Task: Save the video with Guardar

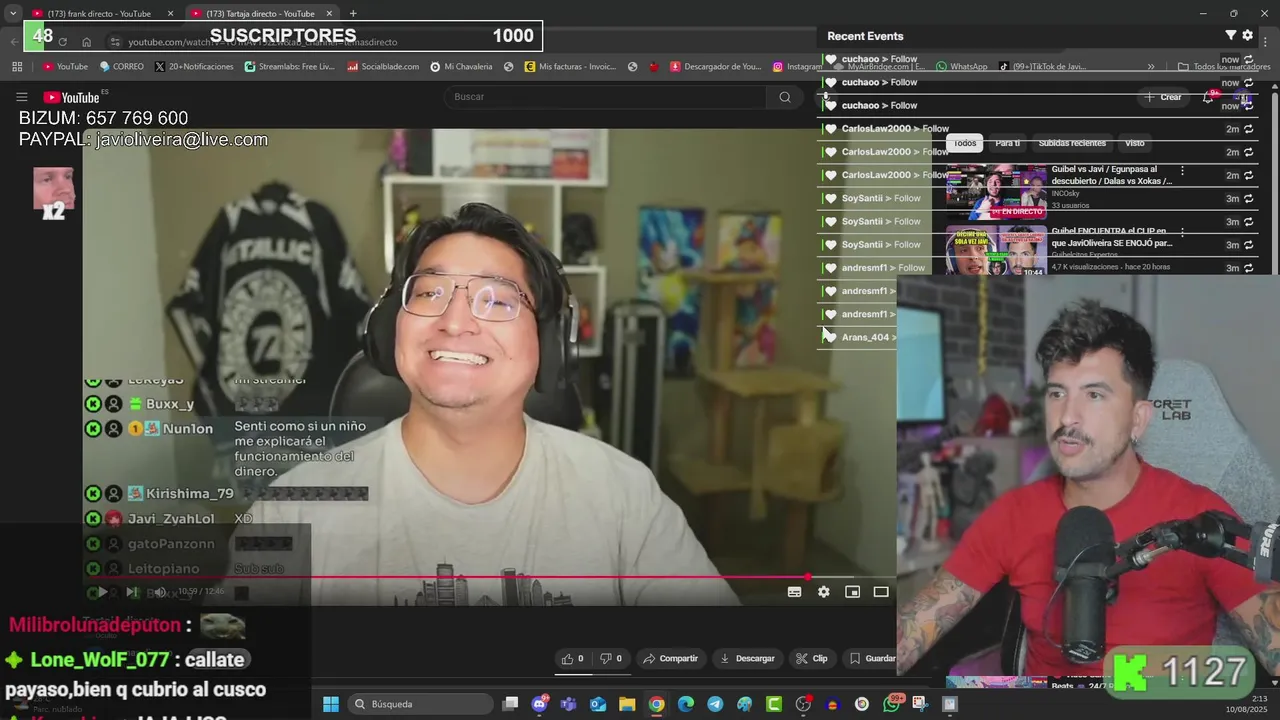Action: coord(870,658)
